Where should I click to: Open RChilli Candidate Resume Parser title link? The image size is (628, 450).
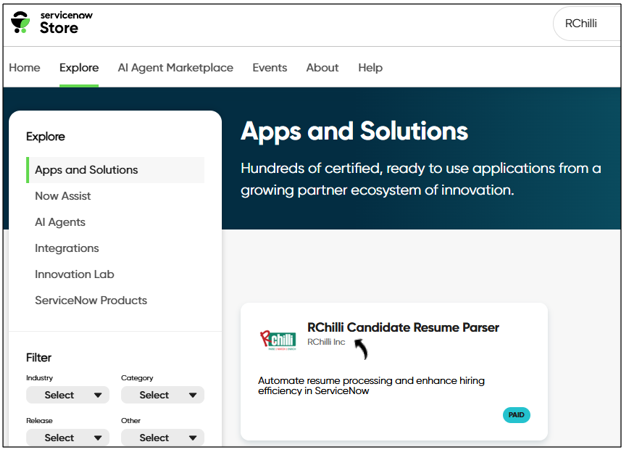[x=403, y=327]
